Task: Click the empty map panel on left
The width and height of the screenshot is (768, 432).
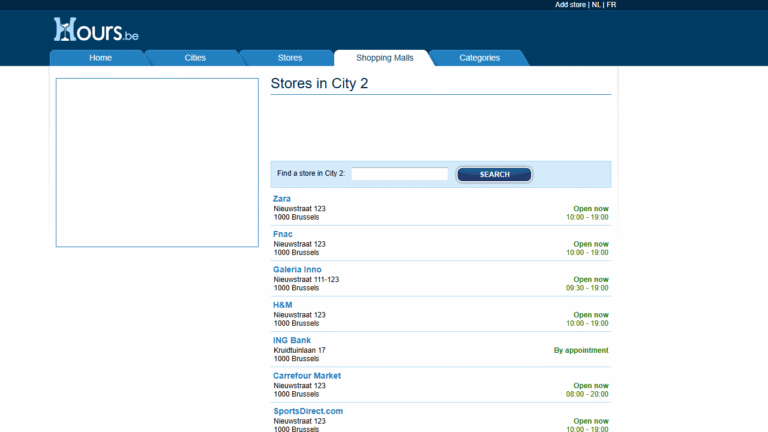Action: (157, 162)
